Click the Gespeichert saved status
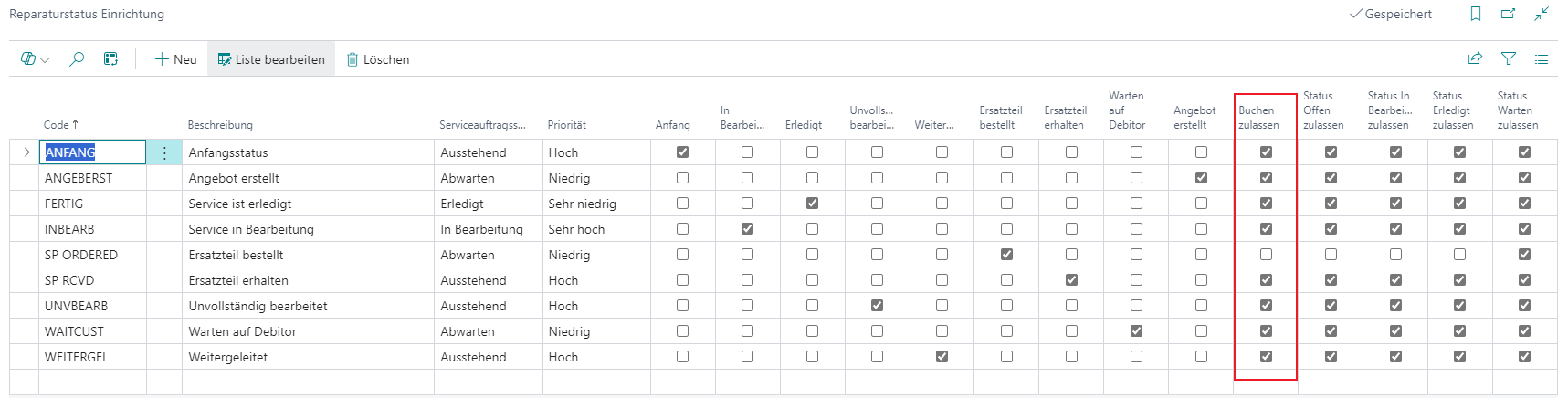The height and width of the screenshot is (398, 1568). click(x=1391, y=14)
